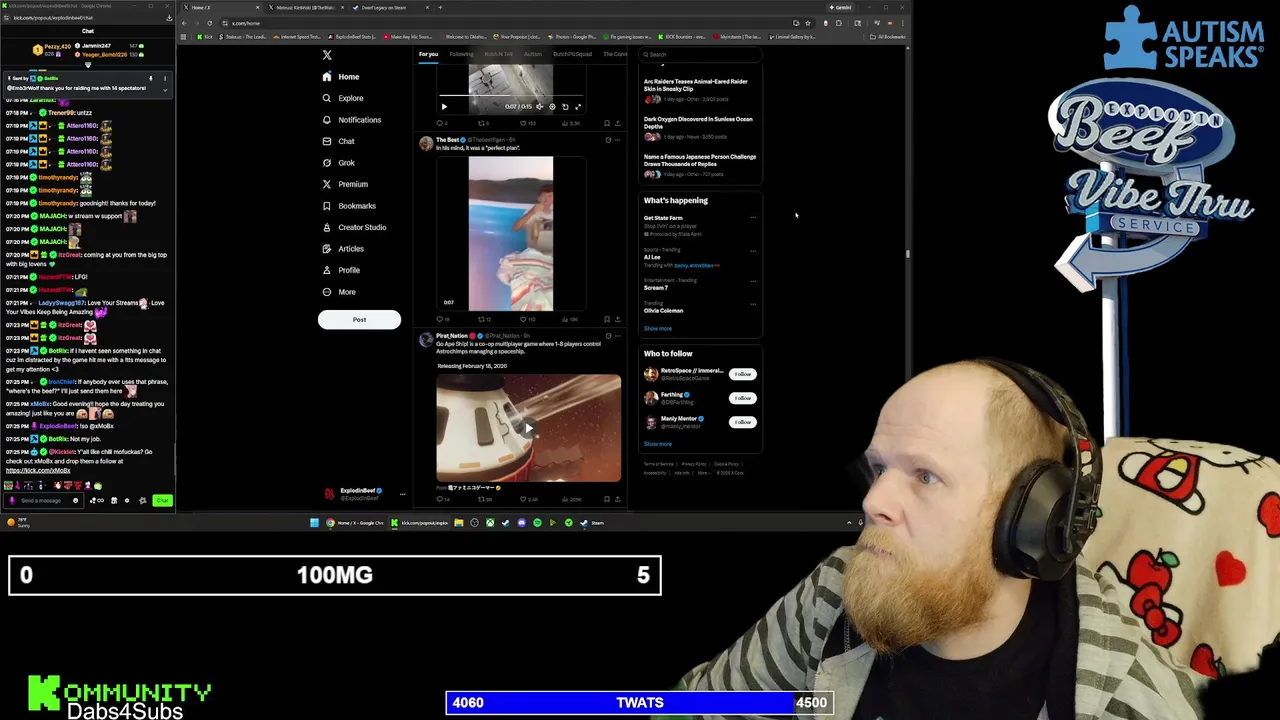Screen dimensions: 1280x720
Task: Seek on the top video's progress bar
Action: point(510,97)
